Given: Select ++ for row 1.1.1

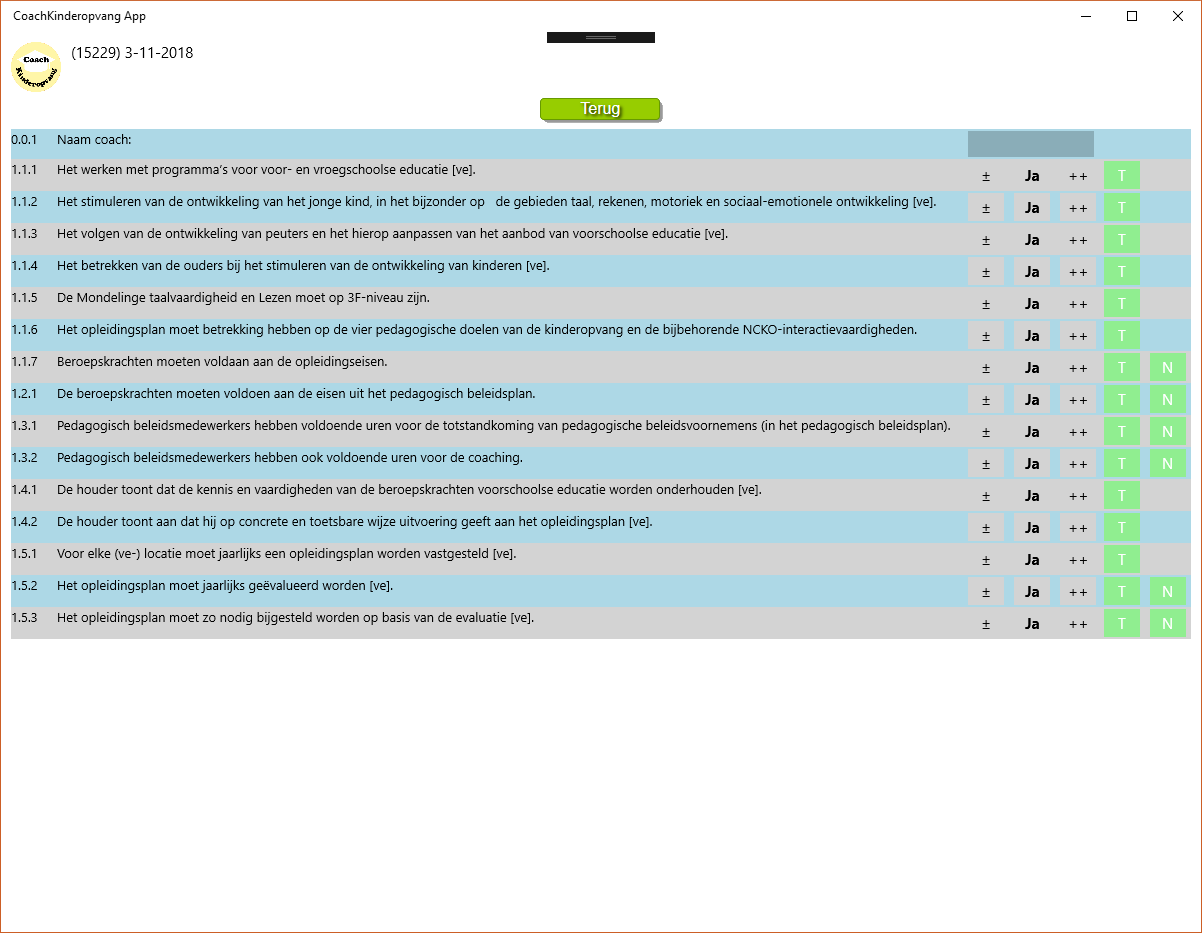Looking at the screenshot, I should click(1078, 176).
